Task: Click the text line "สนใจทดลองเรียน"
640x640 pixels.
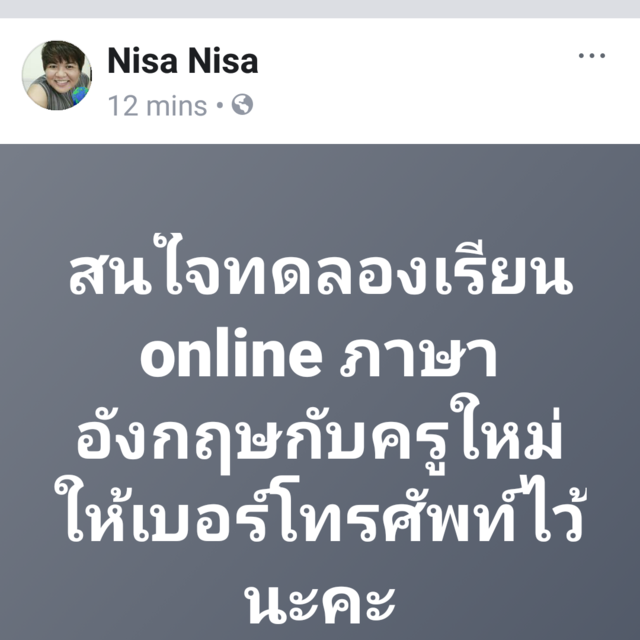Action: tap(321, 267)
